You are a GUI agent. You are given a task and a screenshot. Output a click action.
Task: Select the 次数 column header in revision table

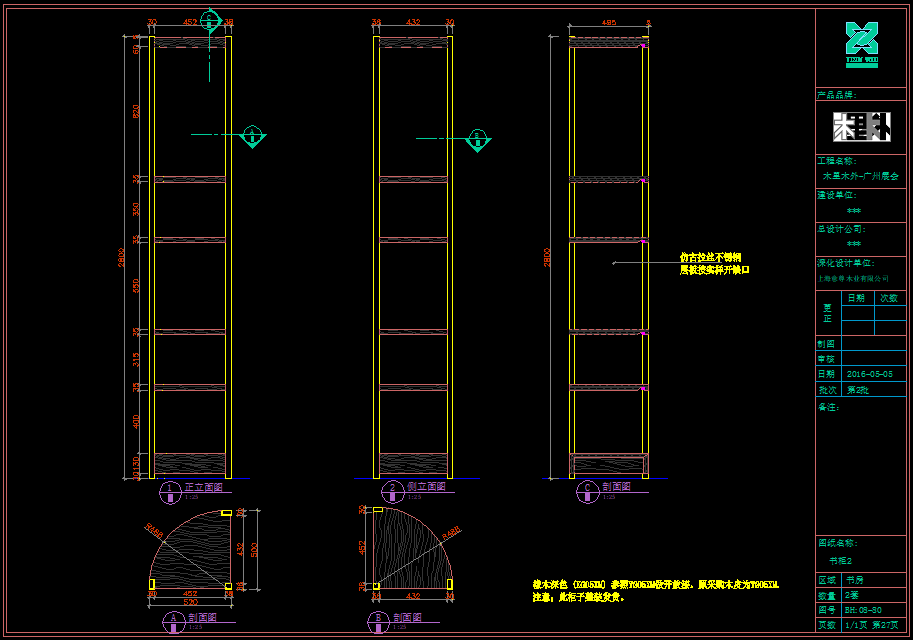pyautogui.click(x=889, y=298)
